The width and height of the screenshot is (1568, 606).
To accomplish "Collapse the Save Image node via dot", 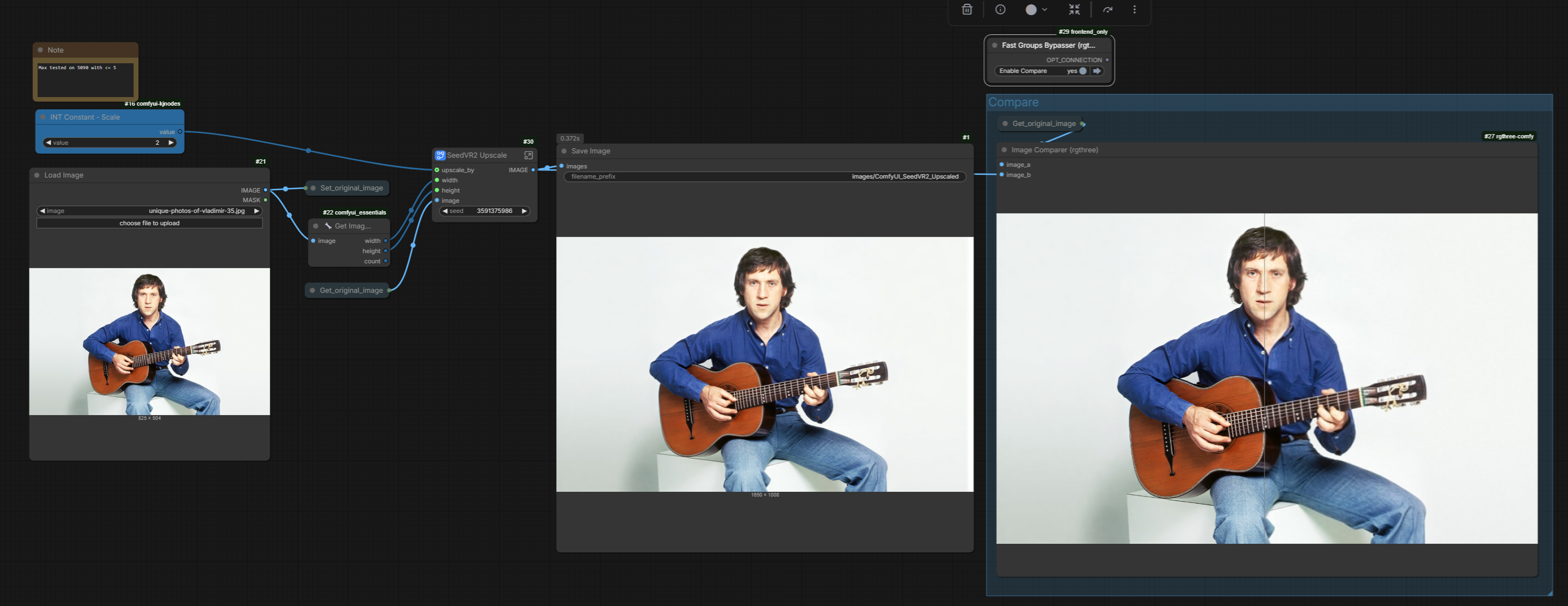I will (x=564, y=151).
